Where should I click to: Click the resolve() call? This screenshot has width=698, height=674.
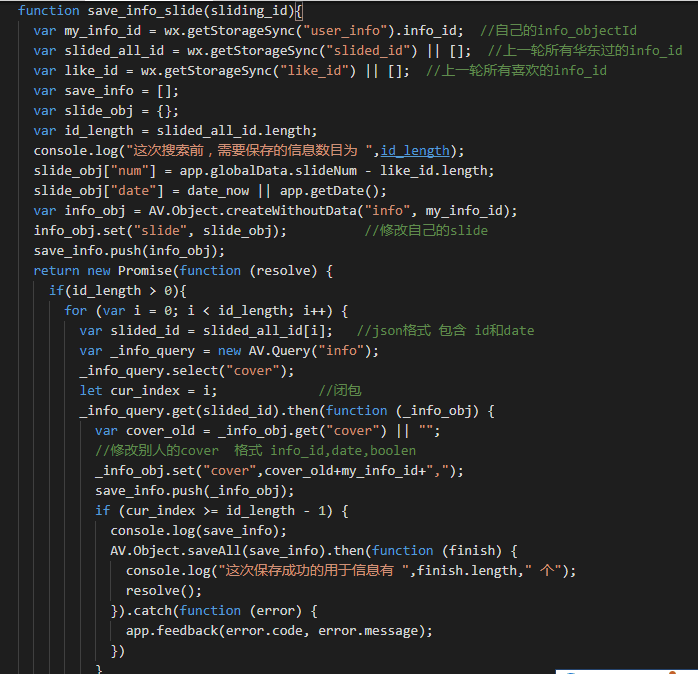164,591
